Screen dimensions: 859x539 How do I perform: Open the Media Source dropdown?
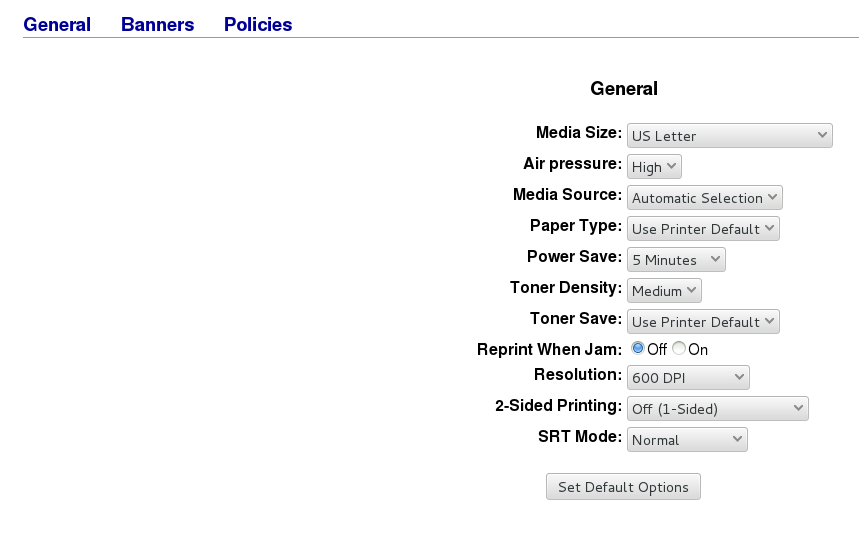coord(704,198)
